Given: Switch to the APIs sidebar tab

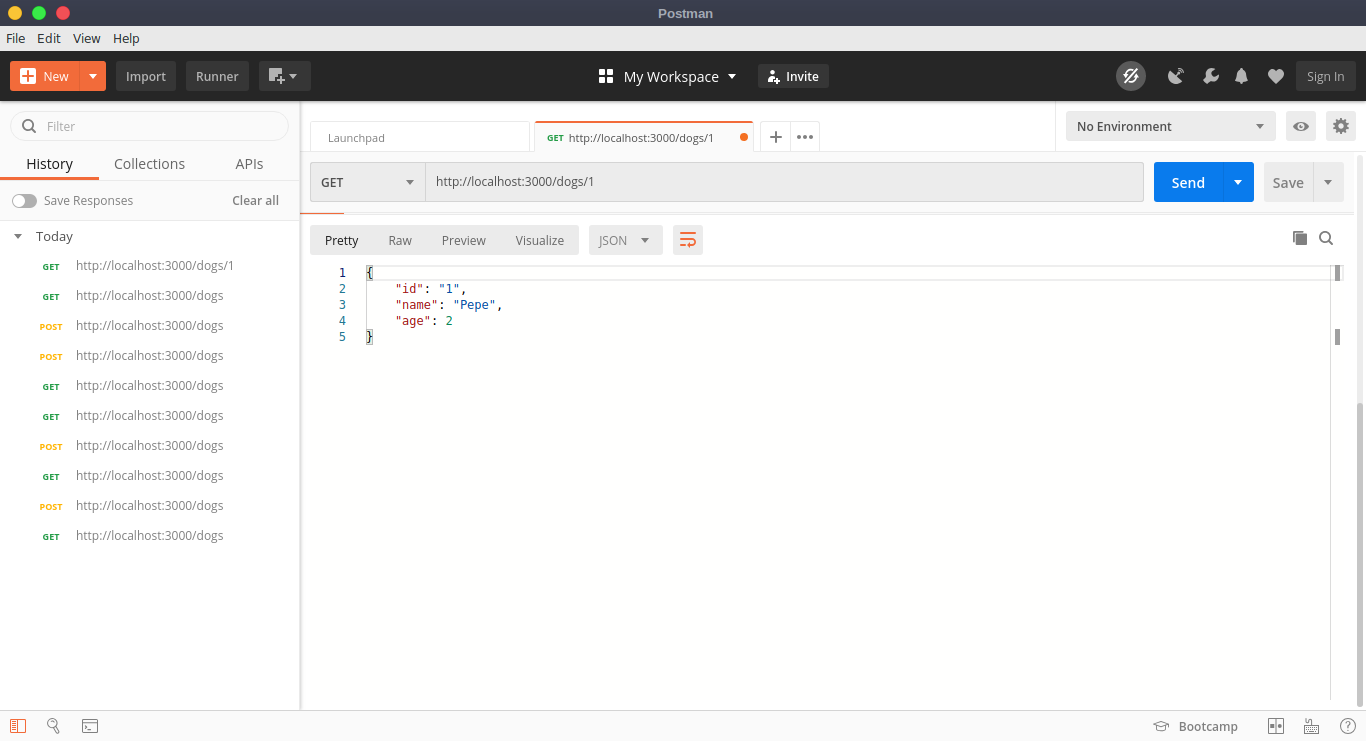Looking at the screenshot, I should 249,164.
